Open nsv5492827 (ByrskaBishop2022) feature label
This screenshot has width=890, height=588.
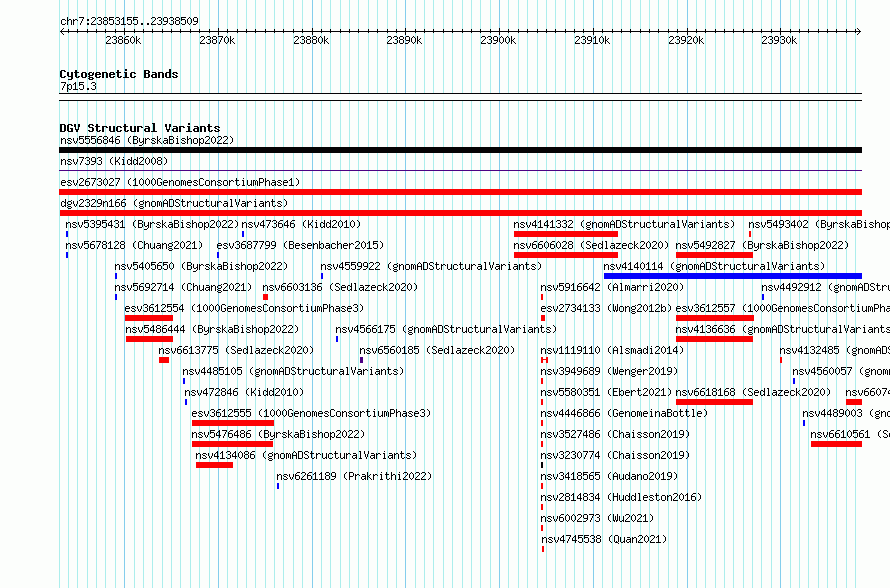coord(762,245)
